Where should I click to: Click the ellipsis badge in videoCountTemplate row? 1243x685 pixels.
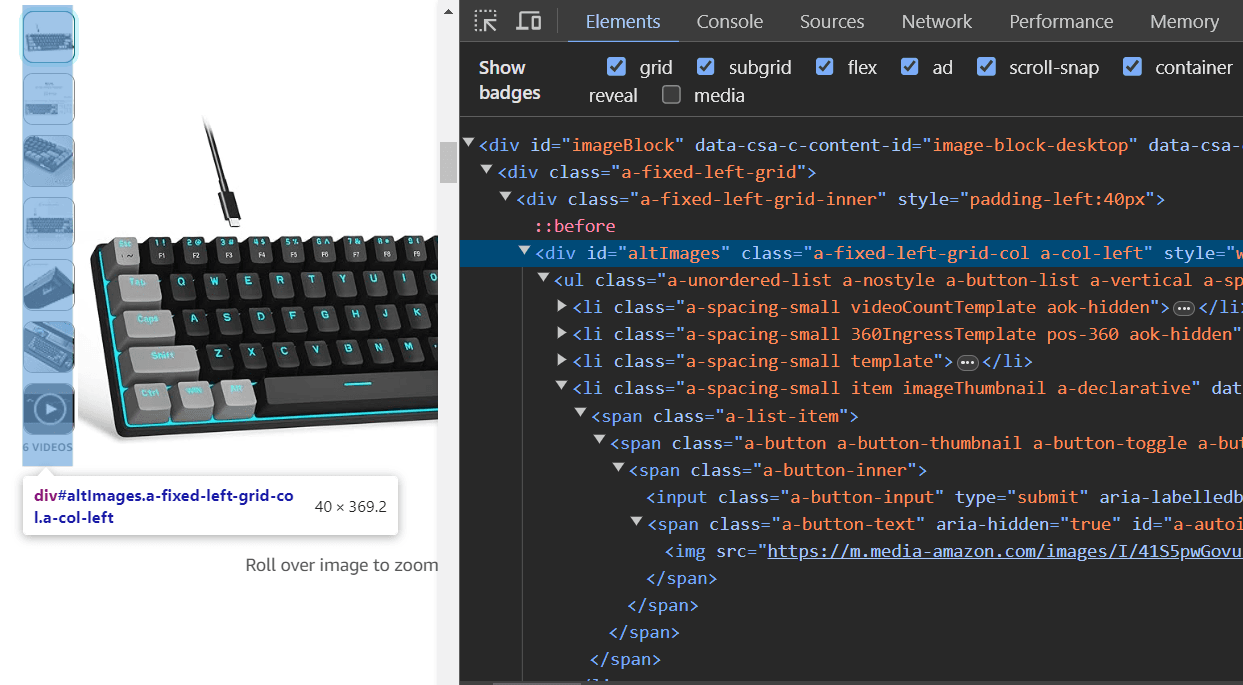click(x=1184, y=307)
